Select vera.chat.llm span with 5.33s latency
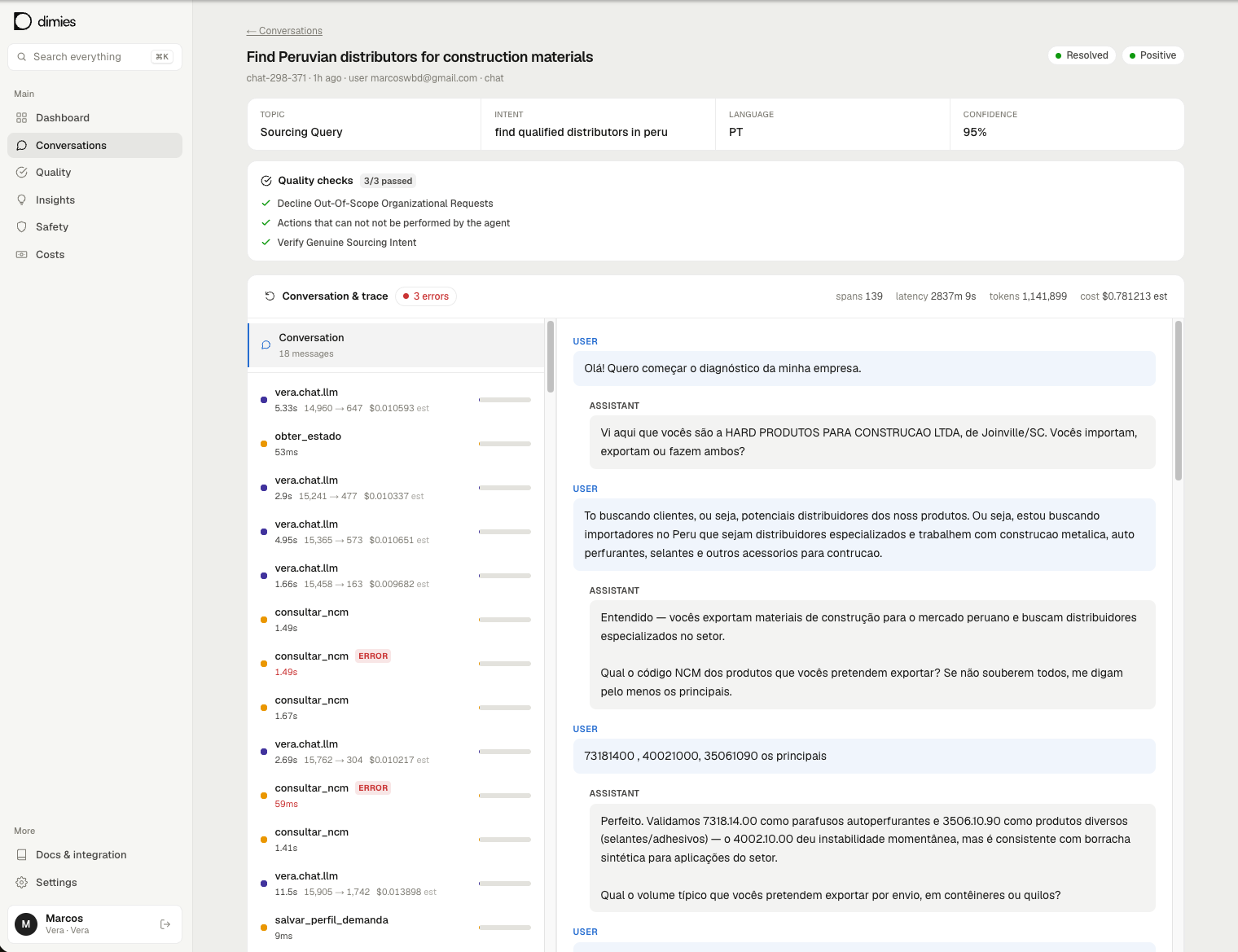The image size is (1238, 952). (x=396, y=400)
